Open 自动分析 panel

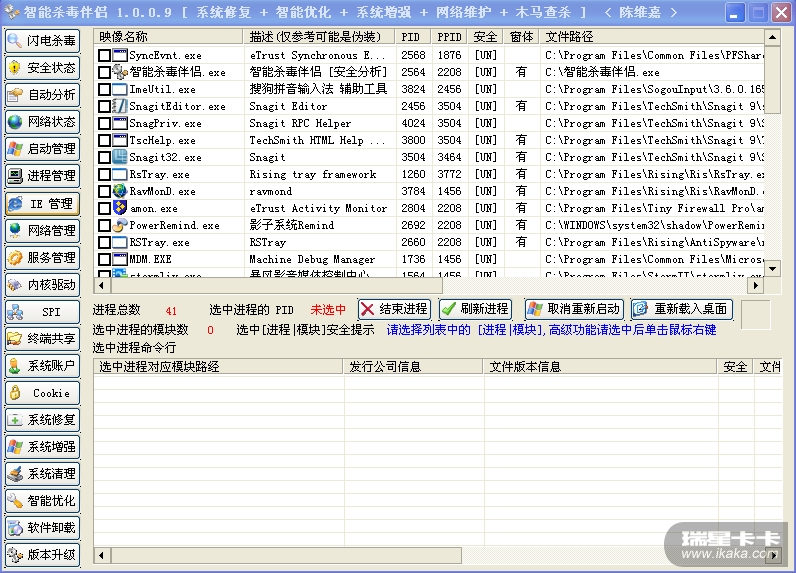coord(43,94)
